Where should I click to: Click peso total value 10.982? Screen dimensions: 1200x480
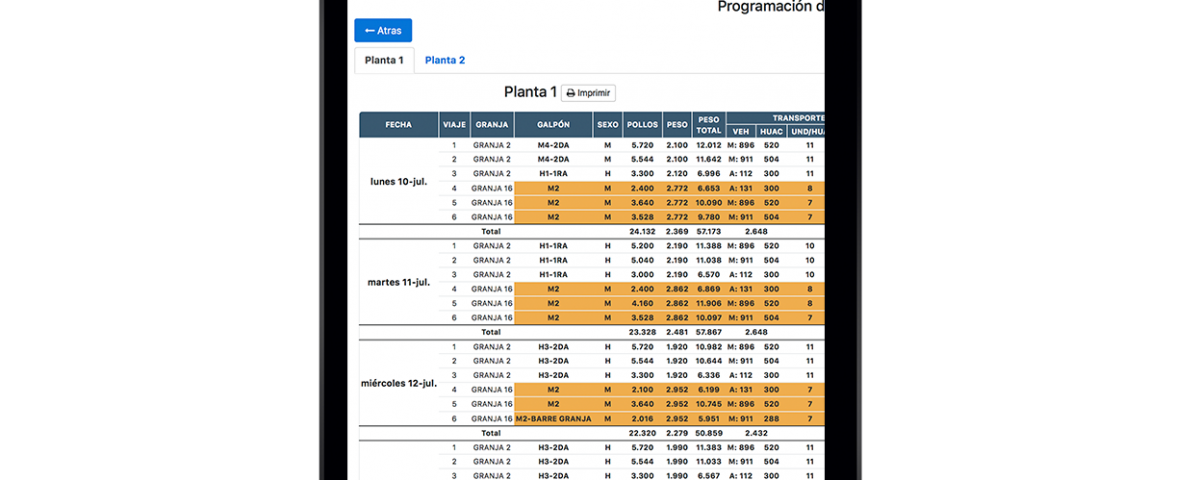click(x=709, y=346)
